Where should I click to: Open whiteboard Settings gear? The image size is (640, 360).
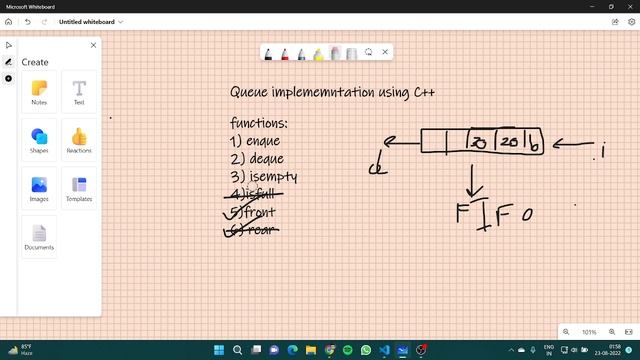(x=631, y=22)
